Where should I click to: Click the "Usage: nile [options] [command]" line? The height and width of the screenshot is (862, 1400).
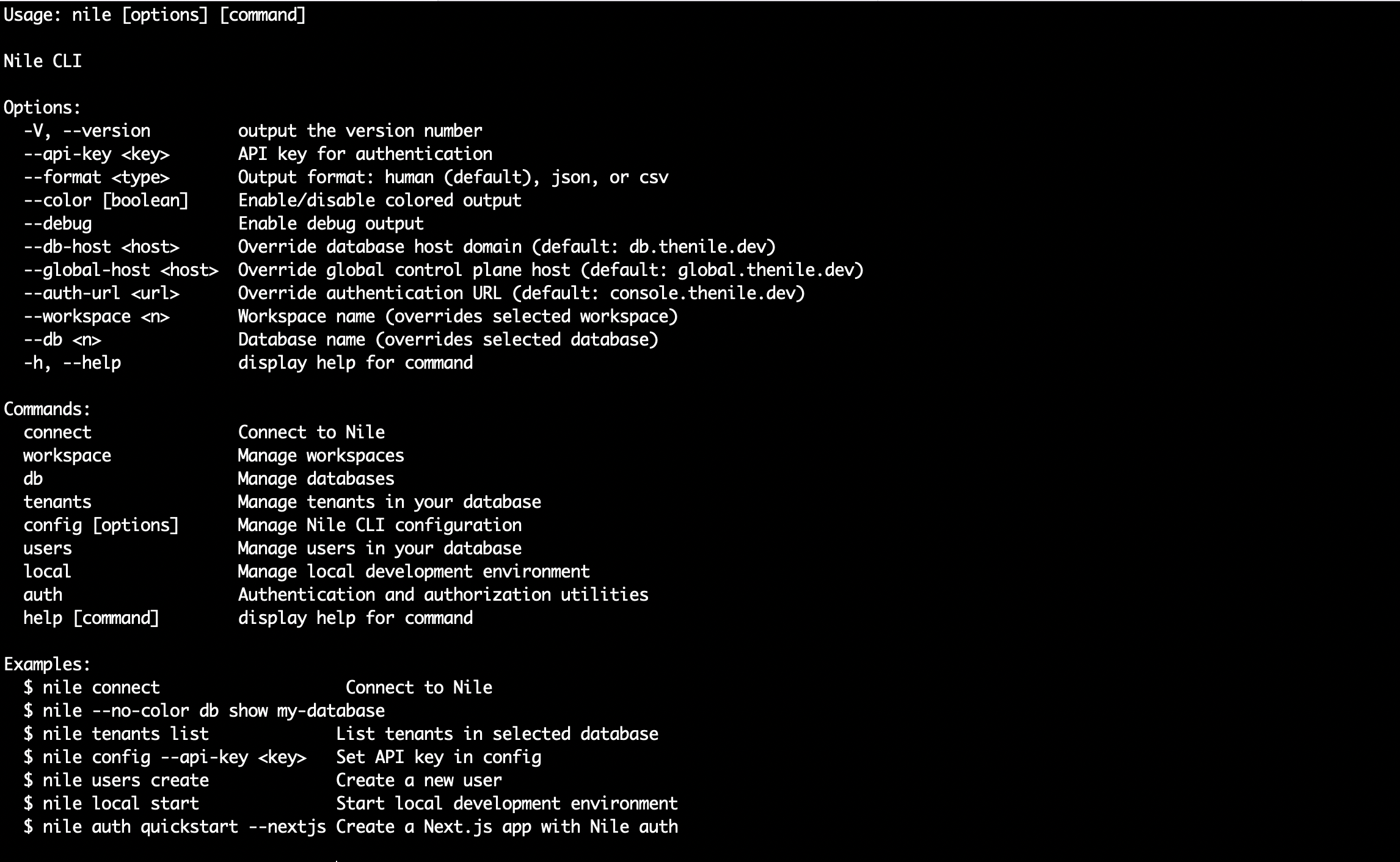(x=155, y=15)
